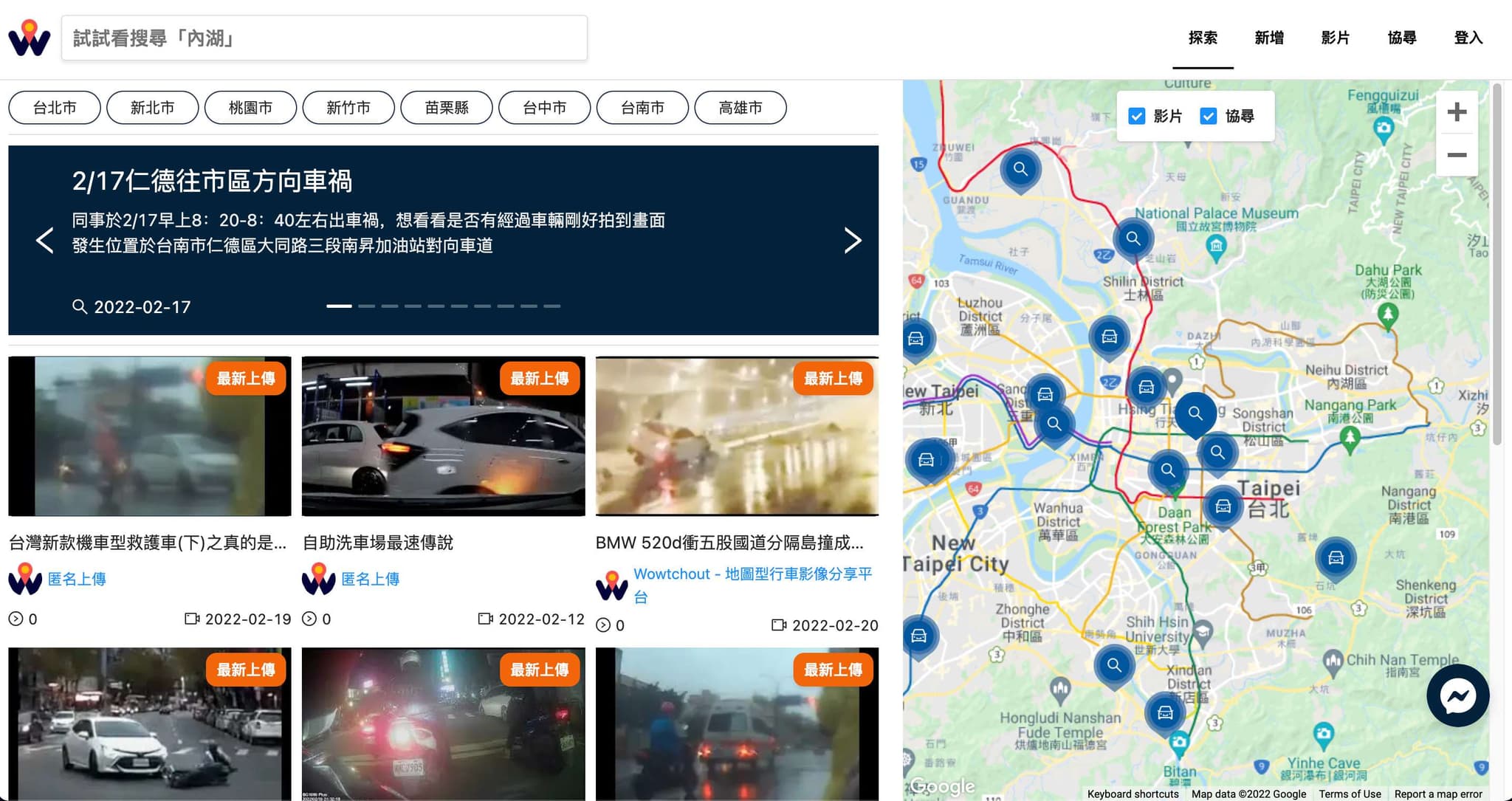Screen dimensions: 1512x801
Task: Go back a slide with the left arrow
Action: [x=44, y=240]
